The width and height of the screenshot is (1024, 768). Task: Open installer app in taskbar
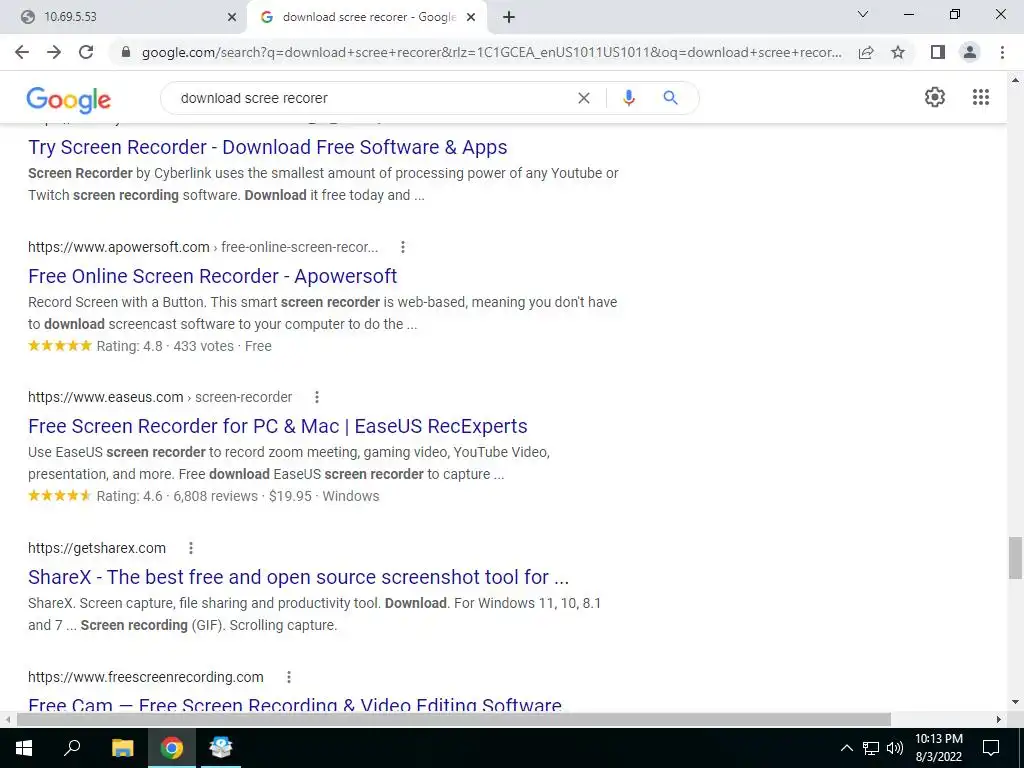click(x=221, y=748)
